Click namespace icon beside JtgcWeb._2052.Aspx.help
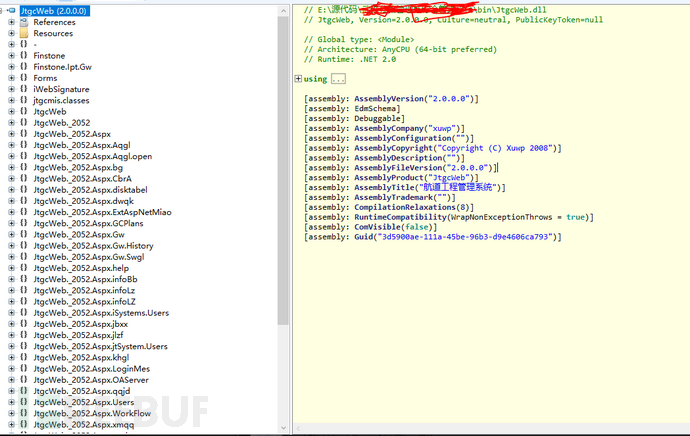The height and width of the screenshot is (436, 690). [24, 268]
